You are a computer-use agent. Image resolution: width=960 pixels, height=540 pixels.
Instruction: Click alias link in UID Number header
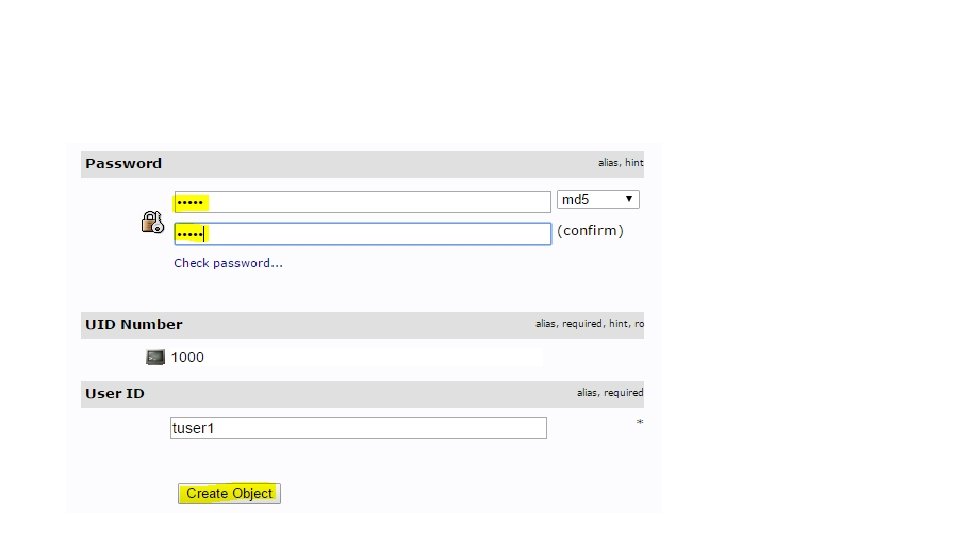[546, 324]
